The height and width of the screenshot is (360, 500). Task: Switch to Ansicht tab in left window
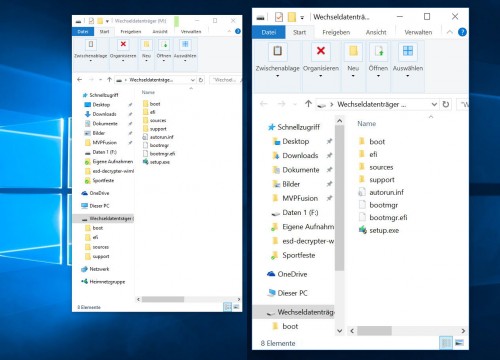160,32
